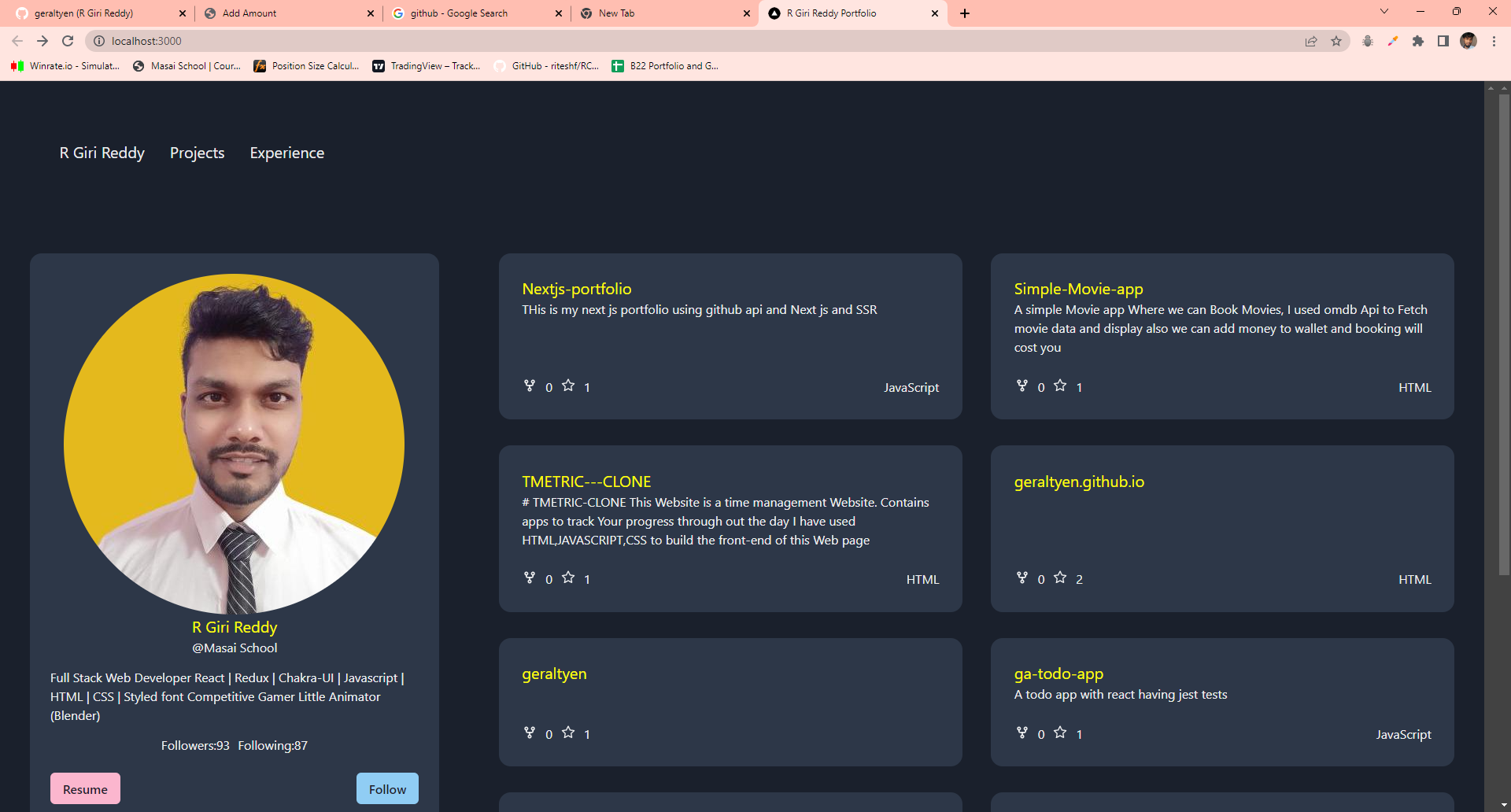
Task: Click the fork icon on Nextjs-portfolio card
Action: (529, 386)
